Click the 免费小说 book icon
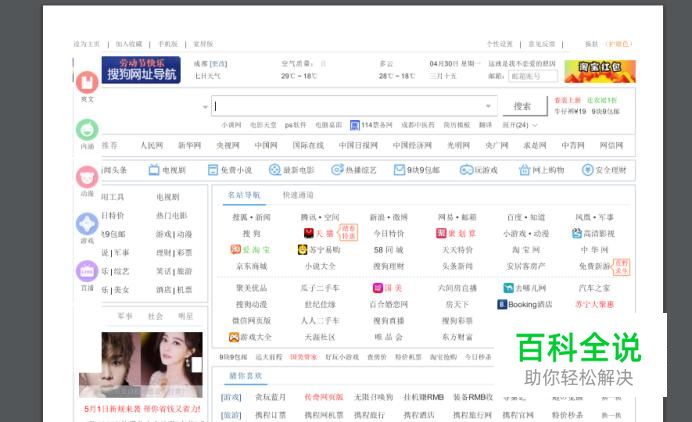This screenshot has width=692, height=422. pyautogui.click(x=213, y=170)
